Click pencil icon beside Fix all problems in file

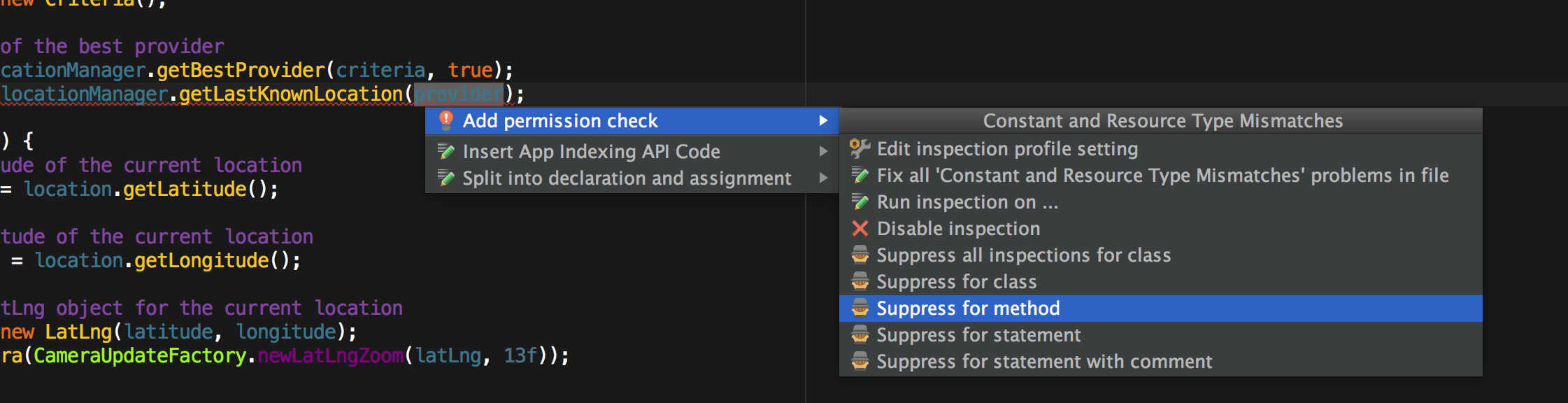860,176
